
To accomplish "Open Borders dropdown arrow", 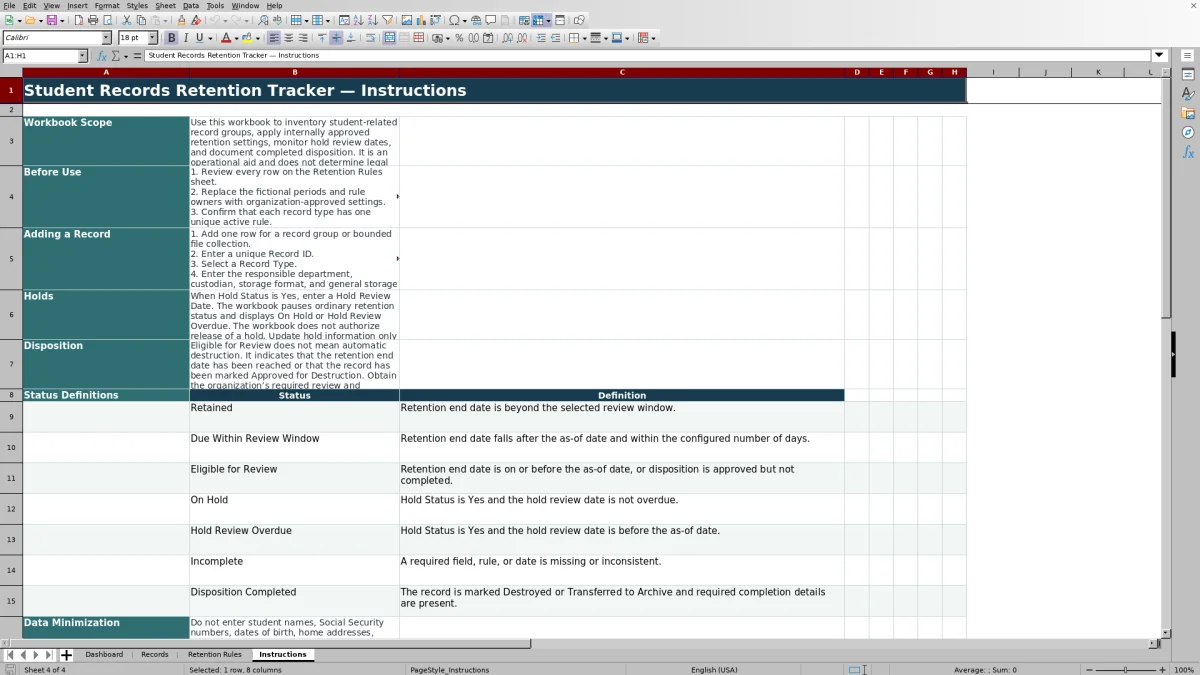I will click(x=584, y=38).
